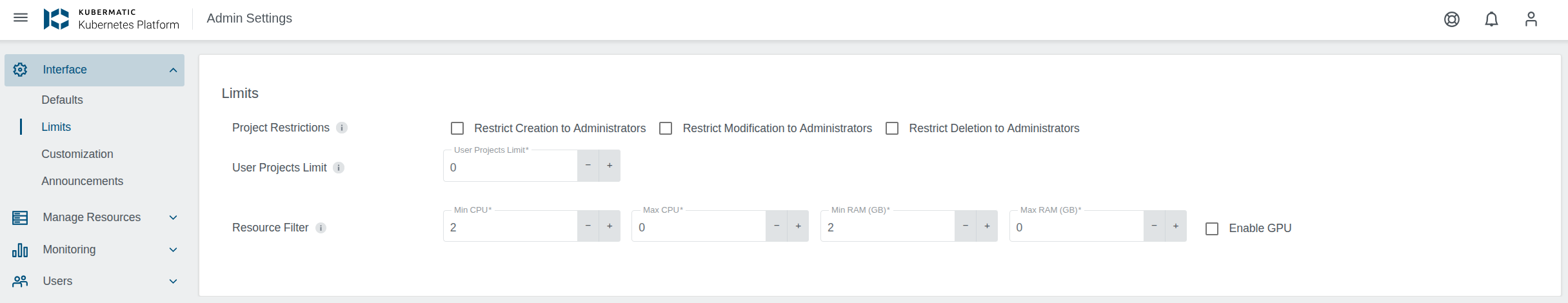Click the Kubermatic logo
Image resolution: width=1568 pixels, height=303 pixels.
[x=56, y=19]
